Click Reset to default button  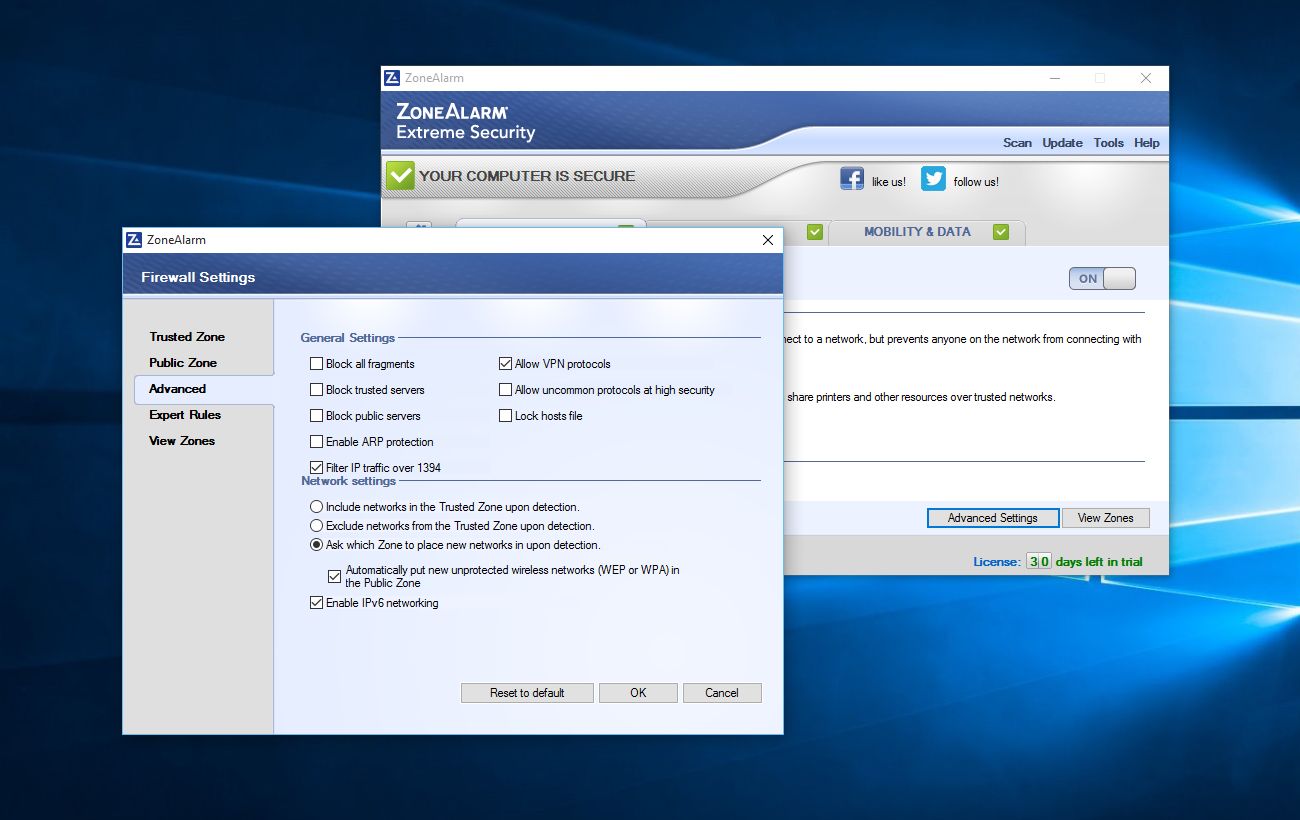pyautogui.click(x=527, y=693)
